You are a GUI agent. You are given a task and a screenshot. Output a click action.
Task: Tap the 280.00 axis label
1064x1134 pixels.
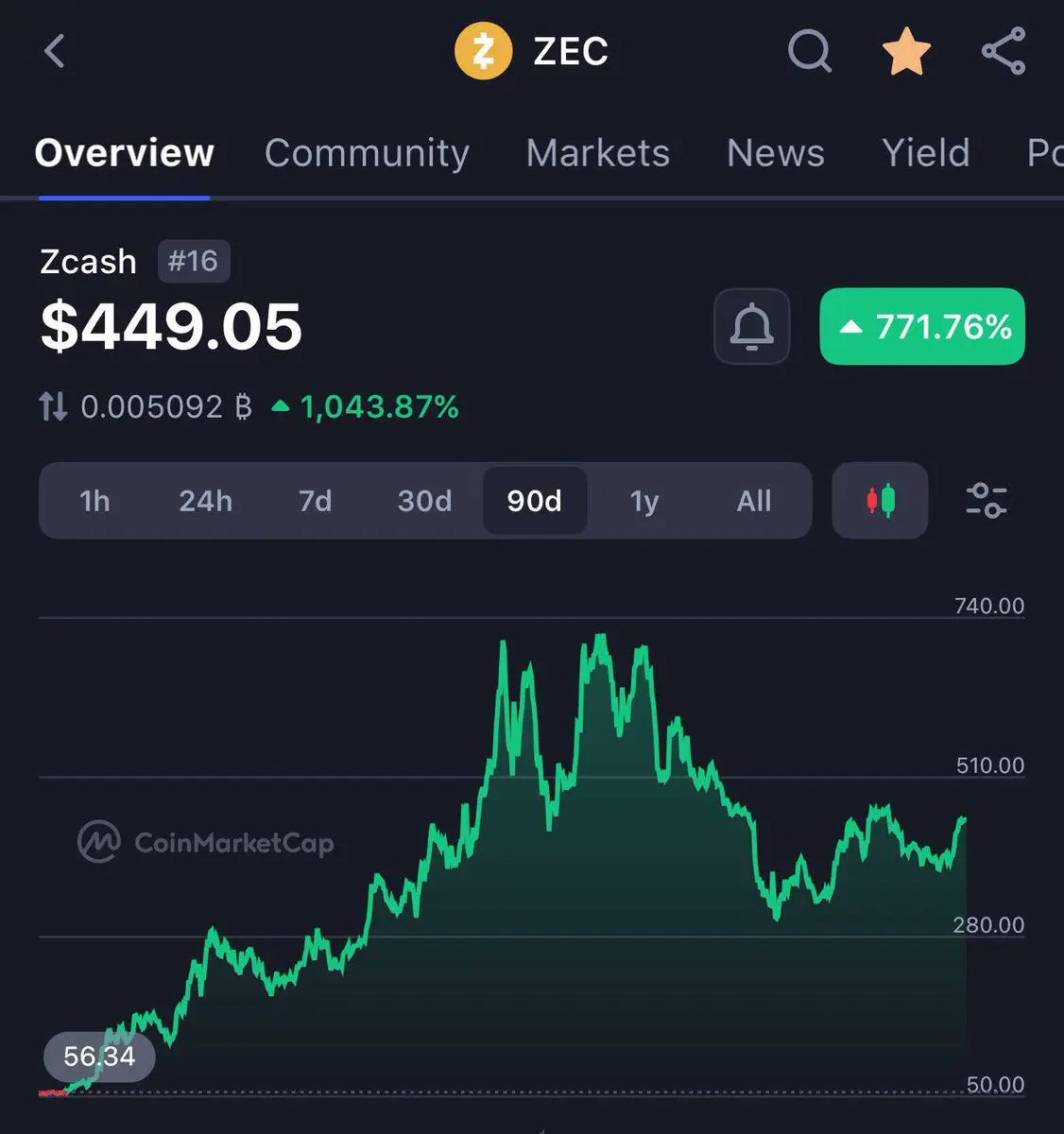pos(988,925)
